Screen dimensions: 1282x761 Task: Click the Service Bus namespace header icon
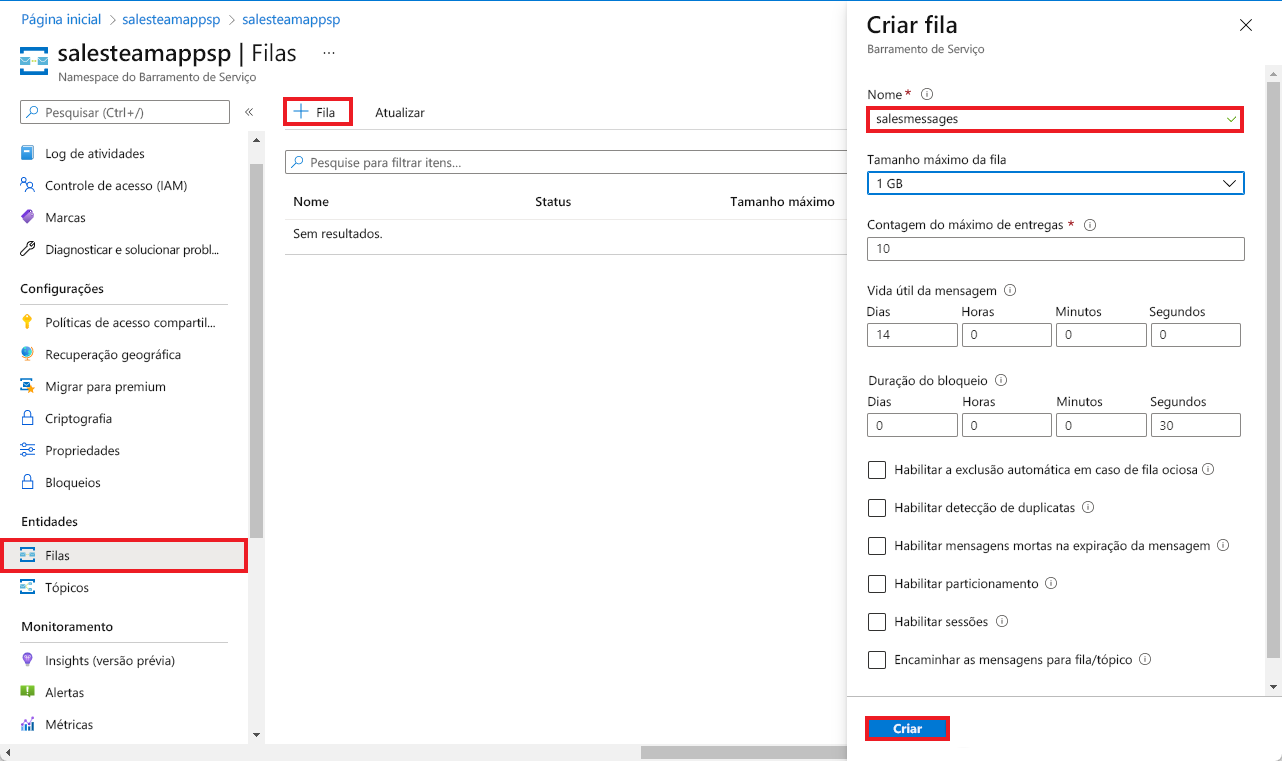34,61
